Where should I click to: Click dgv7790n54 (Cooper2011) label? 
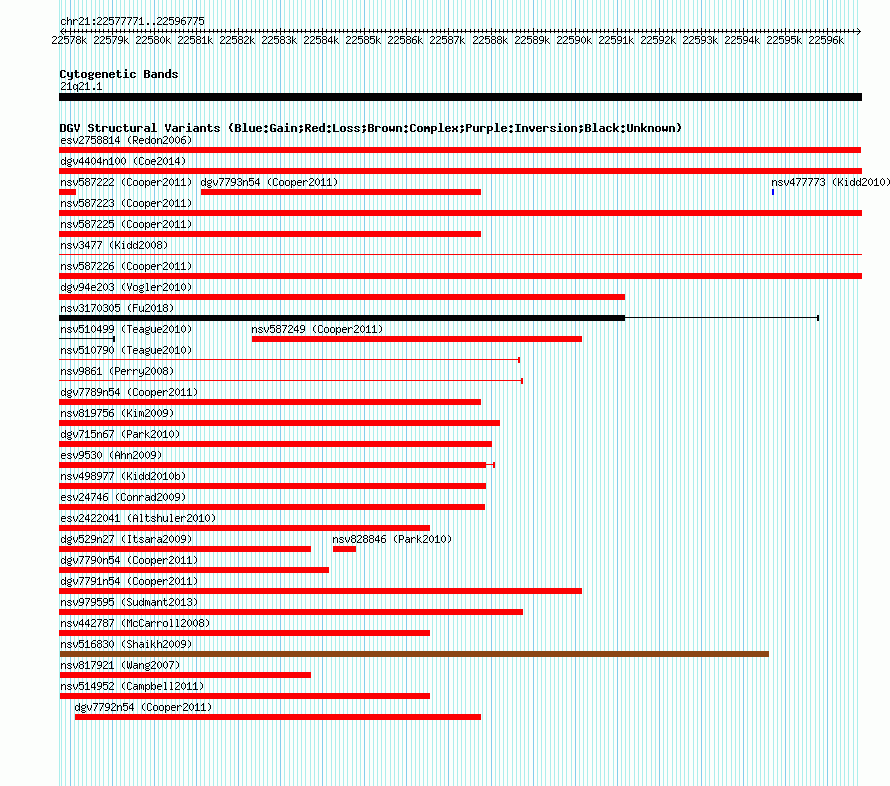129,560
